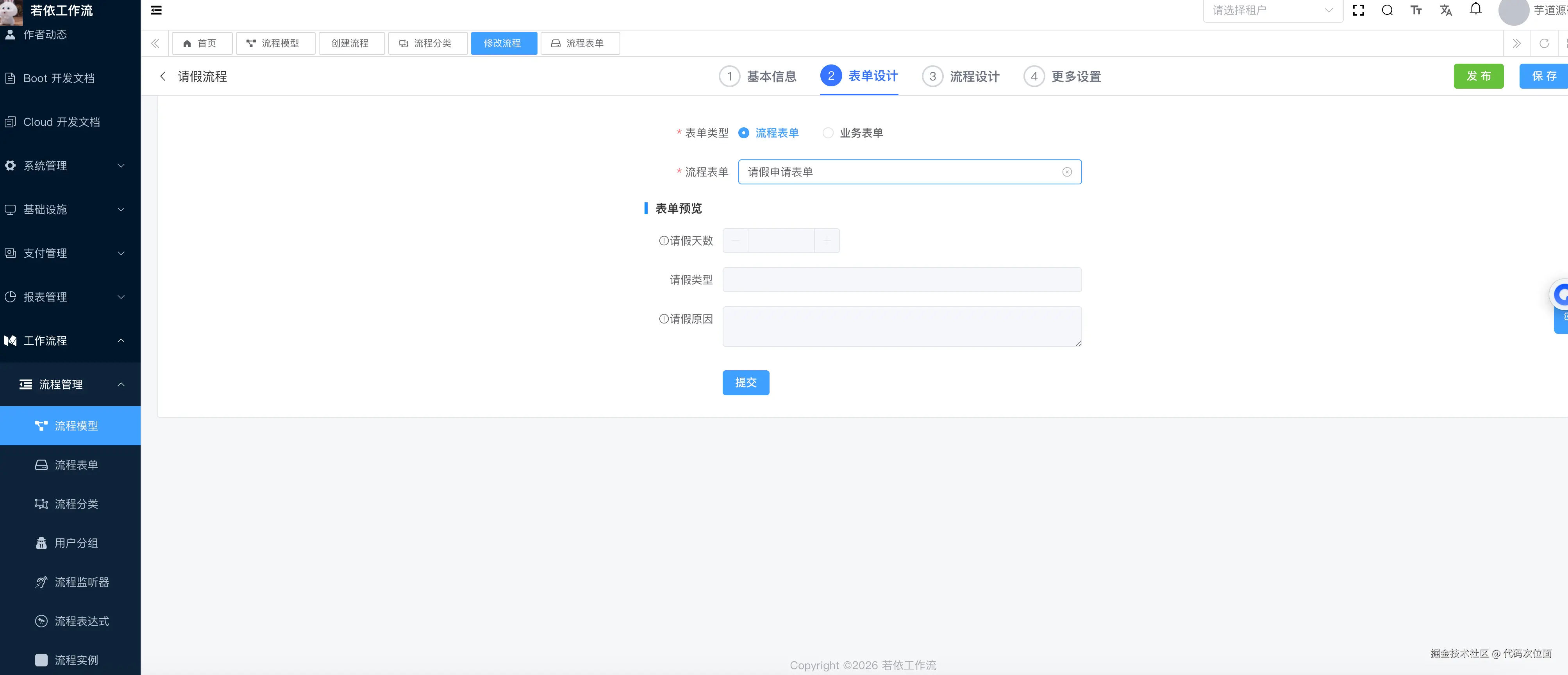Screen dimensions: 1568x675
Task: Click the 提交 button in form preview
Action: [x=746, y=382]
